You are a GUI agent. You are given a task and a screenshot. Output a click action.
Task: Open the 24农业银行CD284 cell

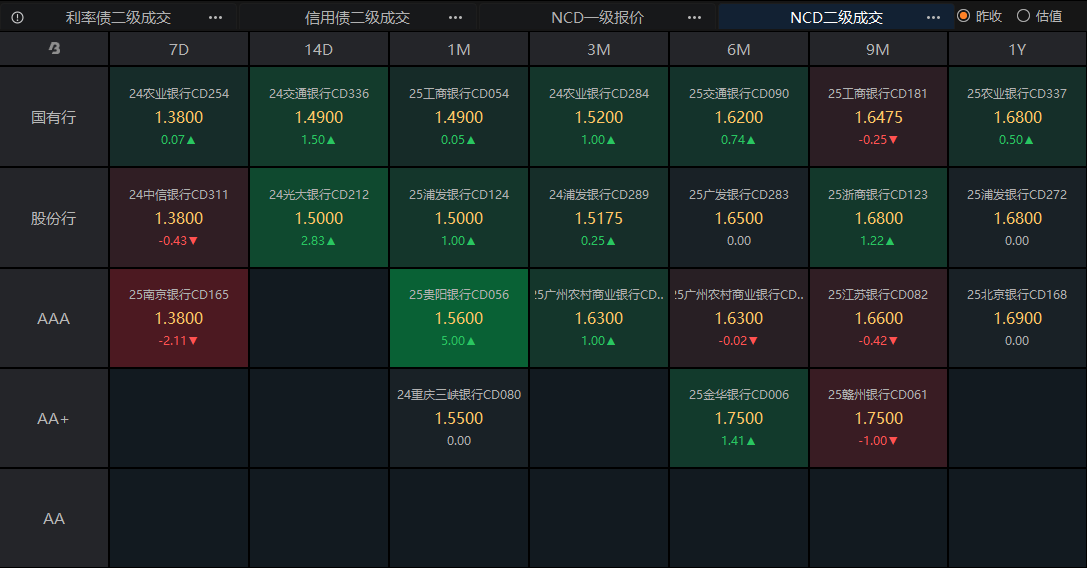(599, 117)
